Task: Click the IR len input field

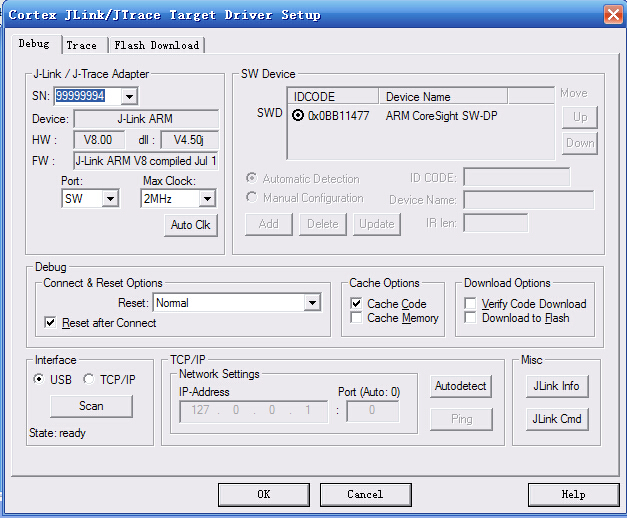Action: 496,223
